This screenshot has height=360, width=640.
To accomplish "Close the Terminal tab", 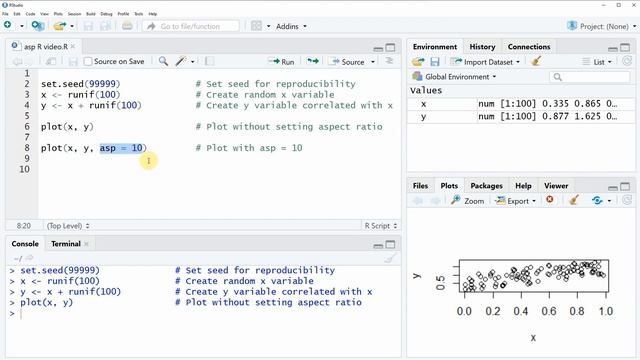I will [x=86, y=244].
